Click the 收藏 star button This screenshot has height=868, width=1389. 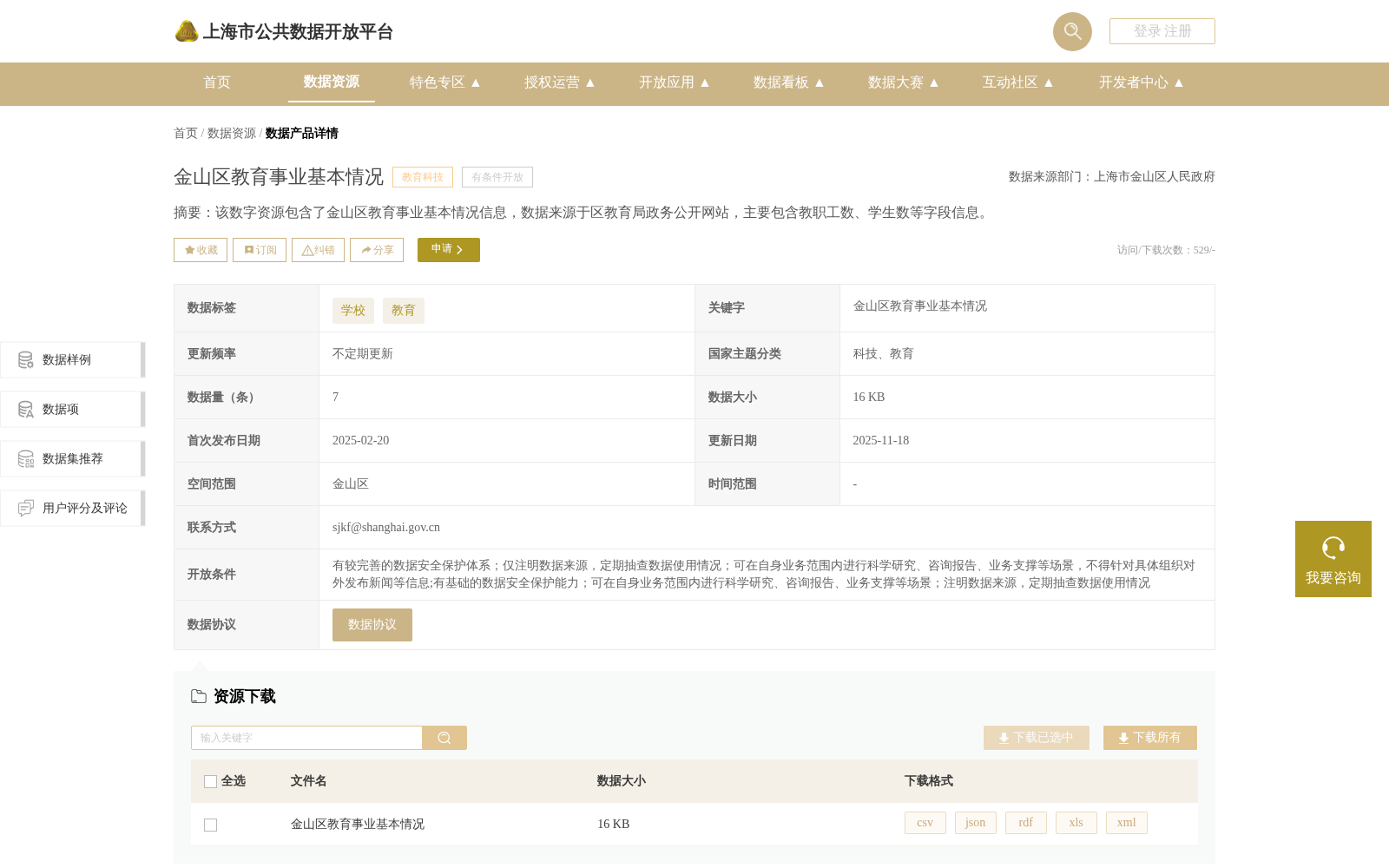tap(201, 250)
